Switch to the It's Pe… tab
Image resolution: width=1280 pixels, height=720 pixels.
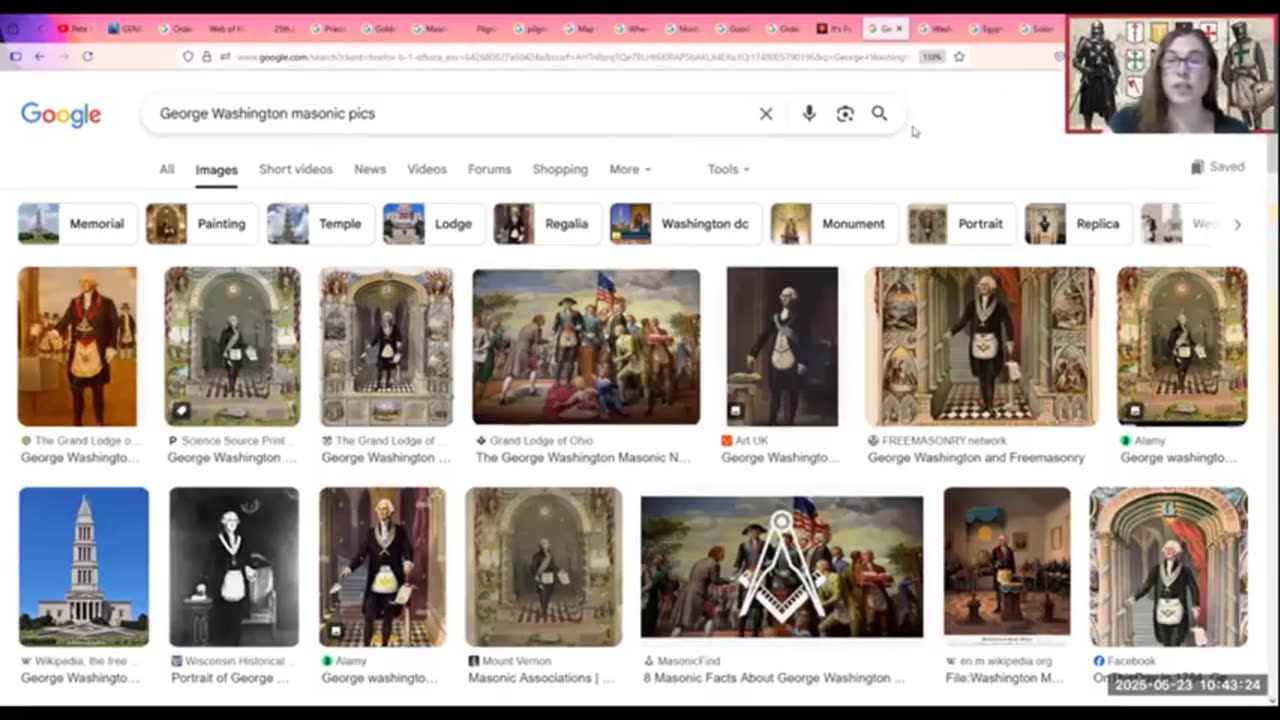click(x=836, y=29)
